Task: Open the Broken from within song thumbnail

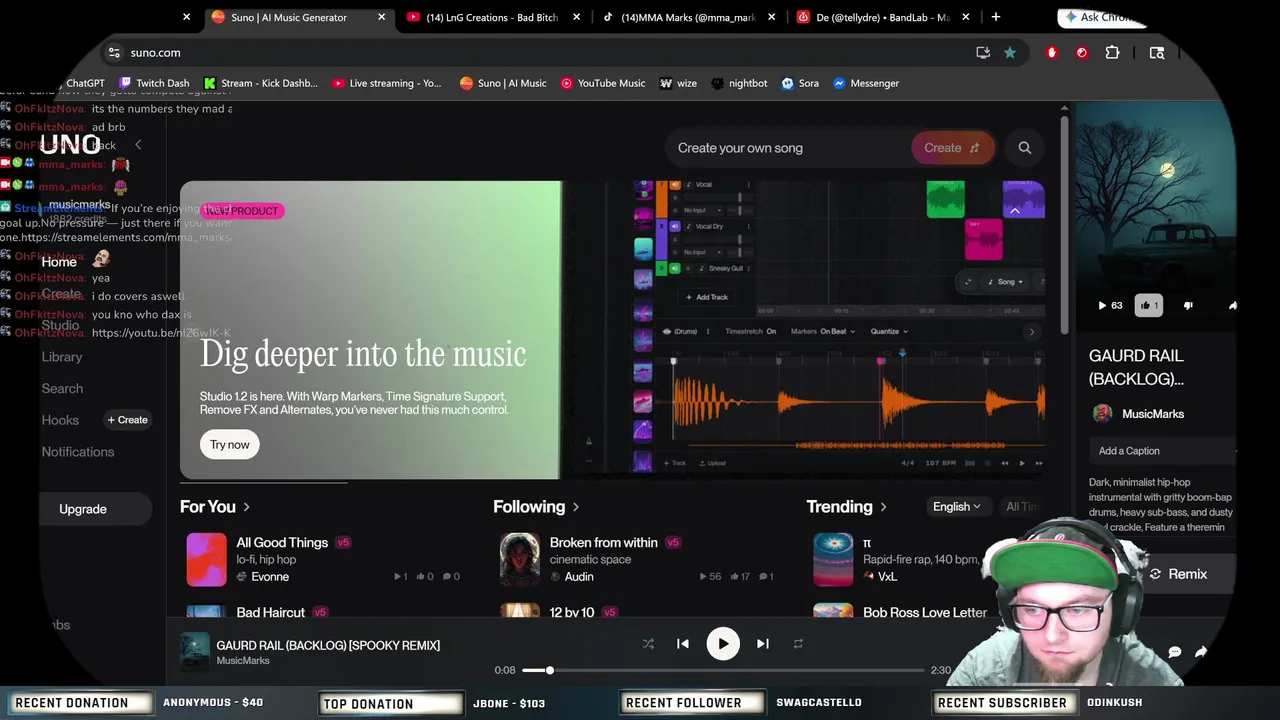Action: point(520,559)
